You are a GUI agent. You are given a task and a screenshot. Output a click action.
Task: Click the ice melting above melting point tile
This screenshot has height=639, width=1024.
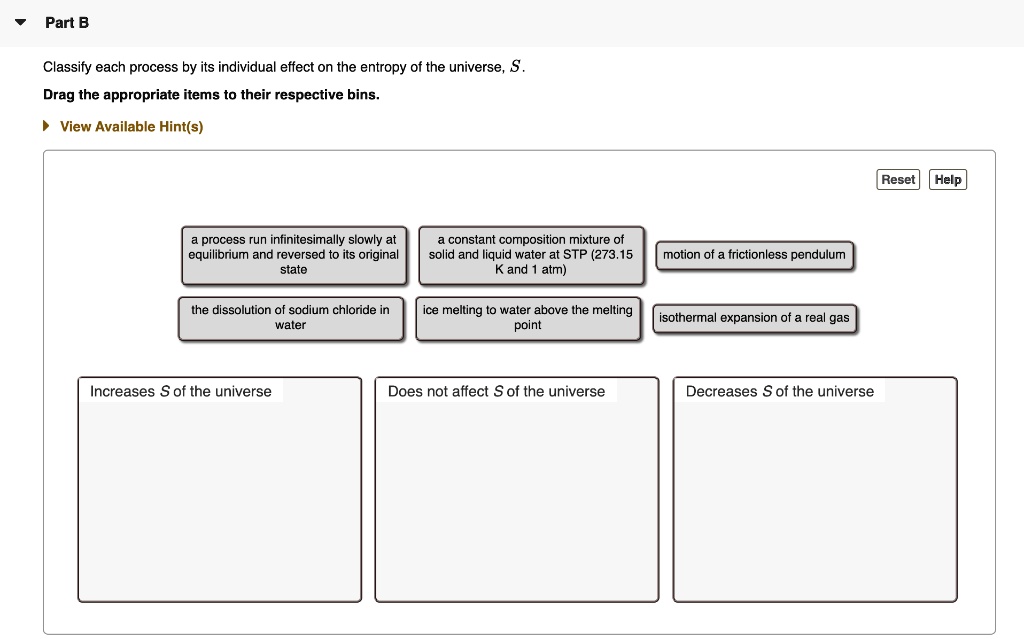tap(528, 318)
